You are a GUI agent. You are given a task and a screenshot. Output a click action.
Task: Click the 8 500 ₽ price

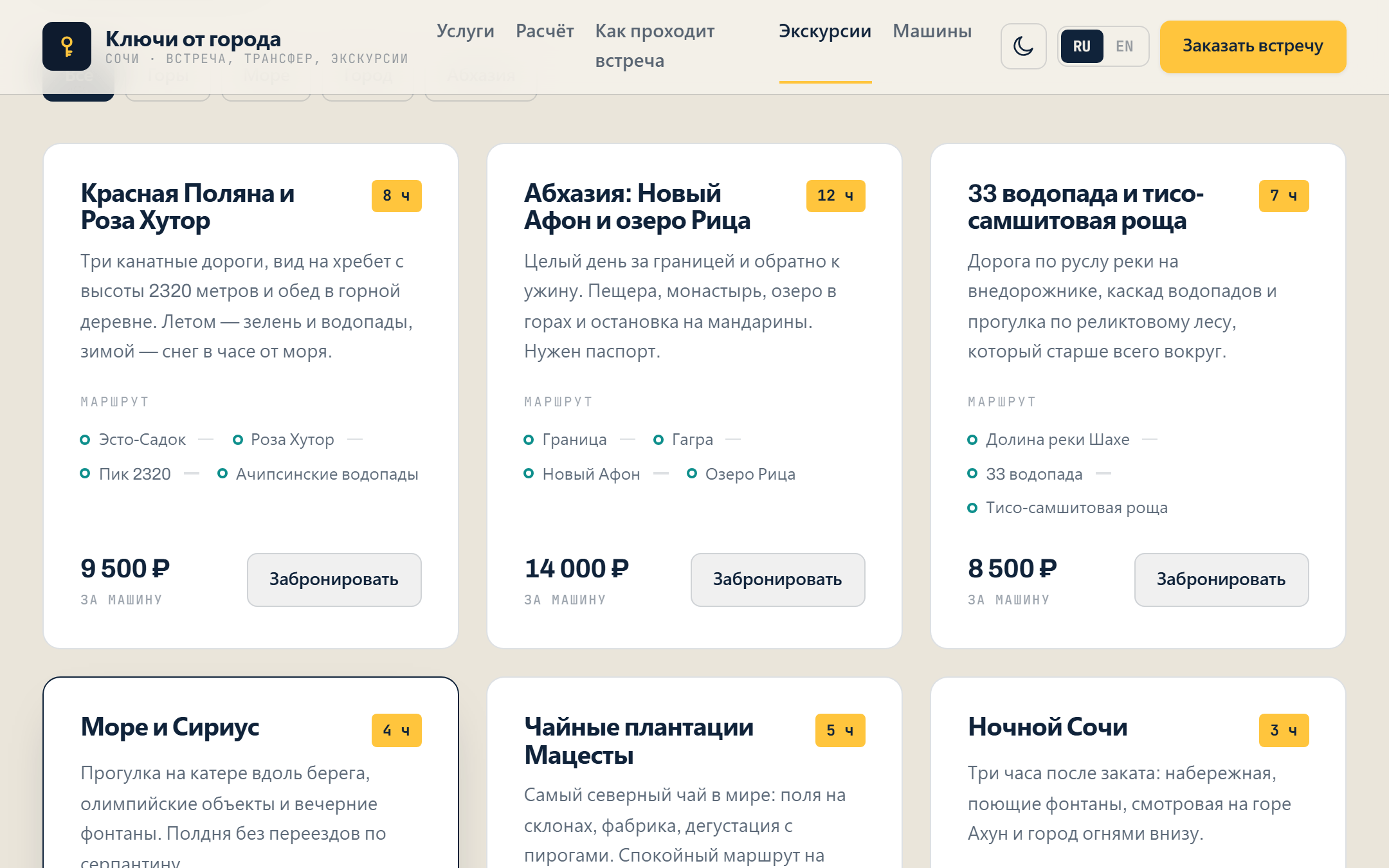(1013, 569)
